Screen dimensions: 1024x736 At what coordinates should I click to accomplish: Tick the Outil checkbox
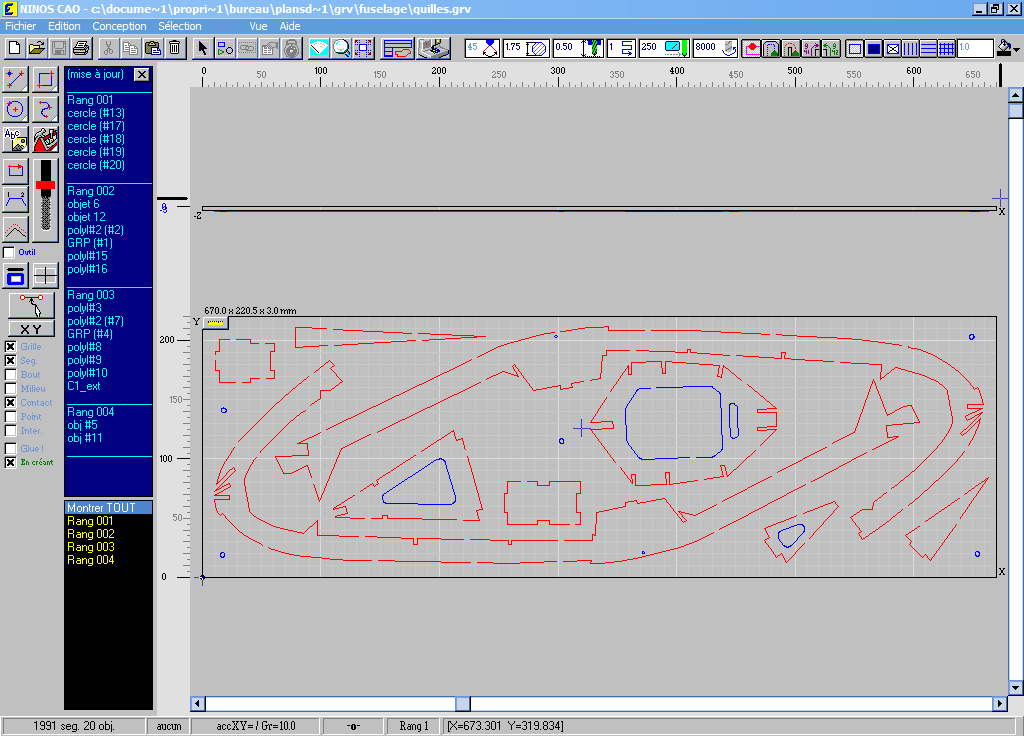pyautogui.click(x=10, y=253)
